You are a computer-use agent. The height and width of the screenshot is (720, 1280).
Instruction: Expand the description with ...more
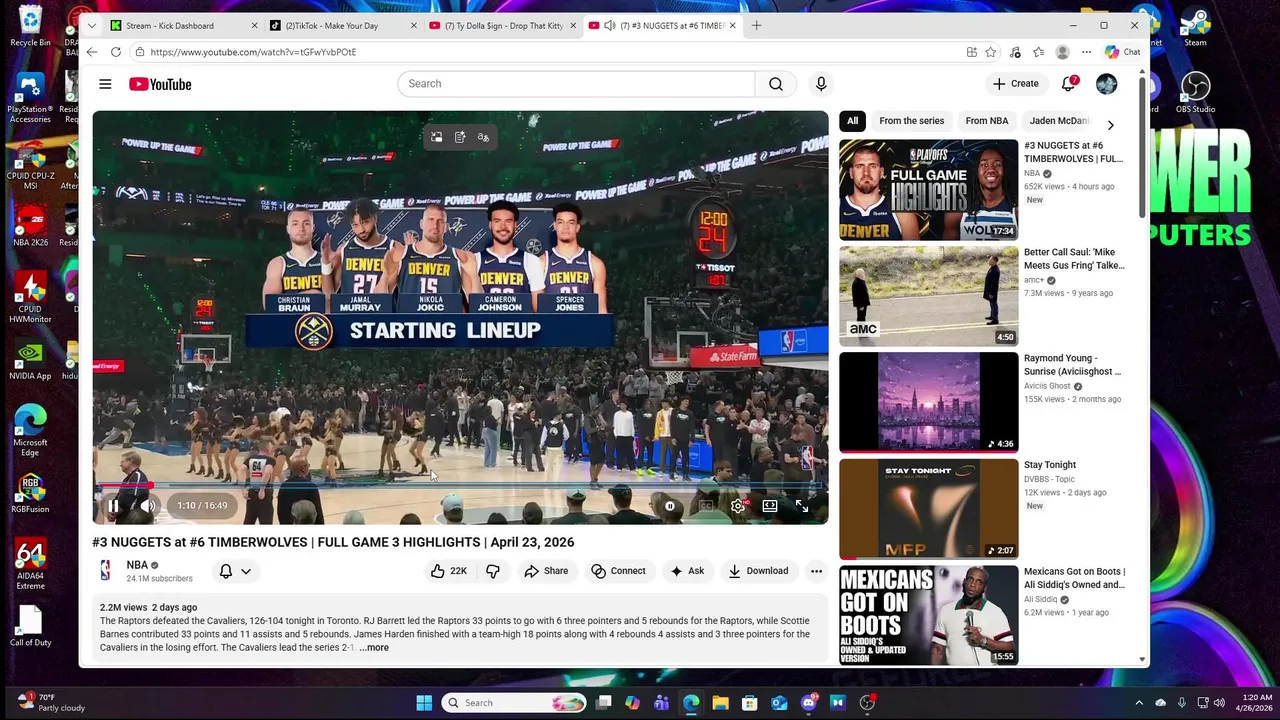374,648
